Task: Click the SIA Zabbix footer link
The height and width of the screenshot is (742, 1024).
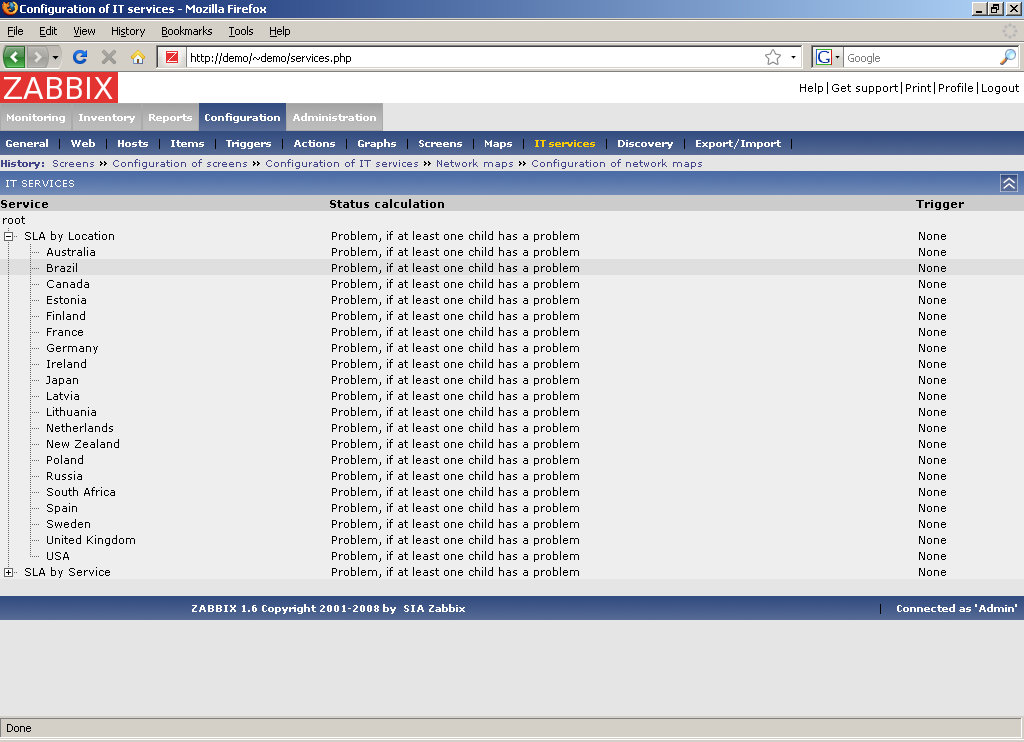Action: point(434,608)
